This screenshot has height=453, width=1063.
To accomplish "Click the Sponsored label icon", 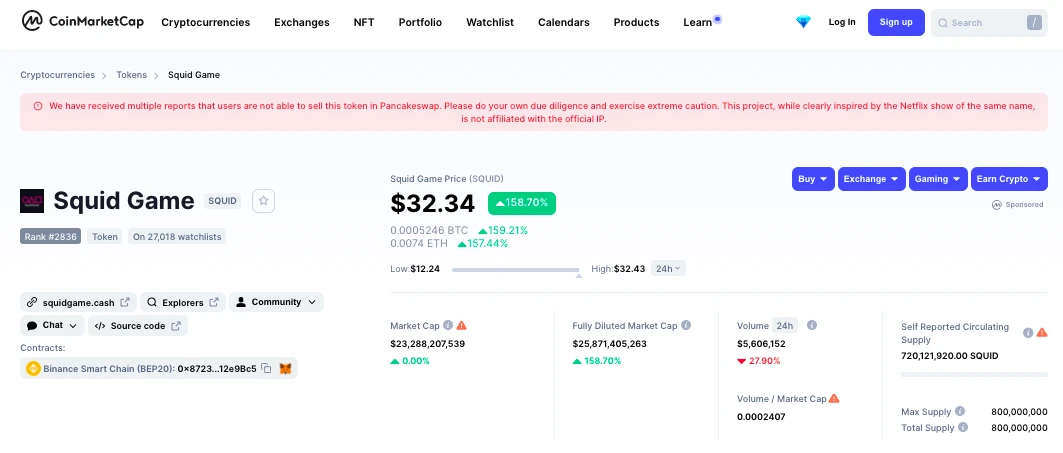I will [x=997, y=205].
